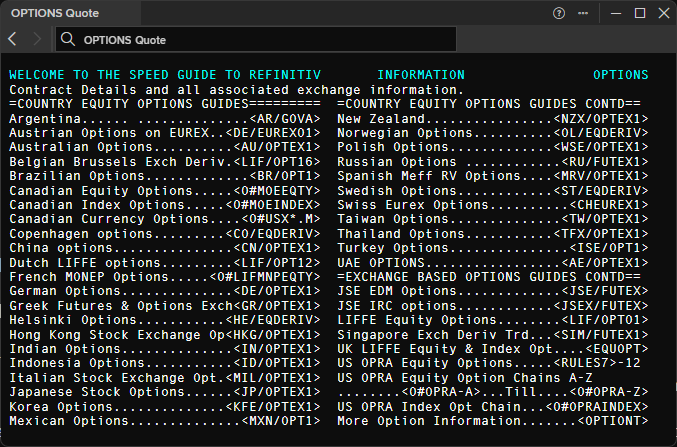Open Japanese Stock Options <JP/OPTEX1>
The image size is (677, 447).
(277, 393)
